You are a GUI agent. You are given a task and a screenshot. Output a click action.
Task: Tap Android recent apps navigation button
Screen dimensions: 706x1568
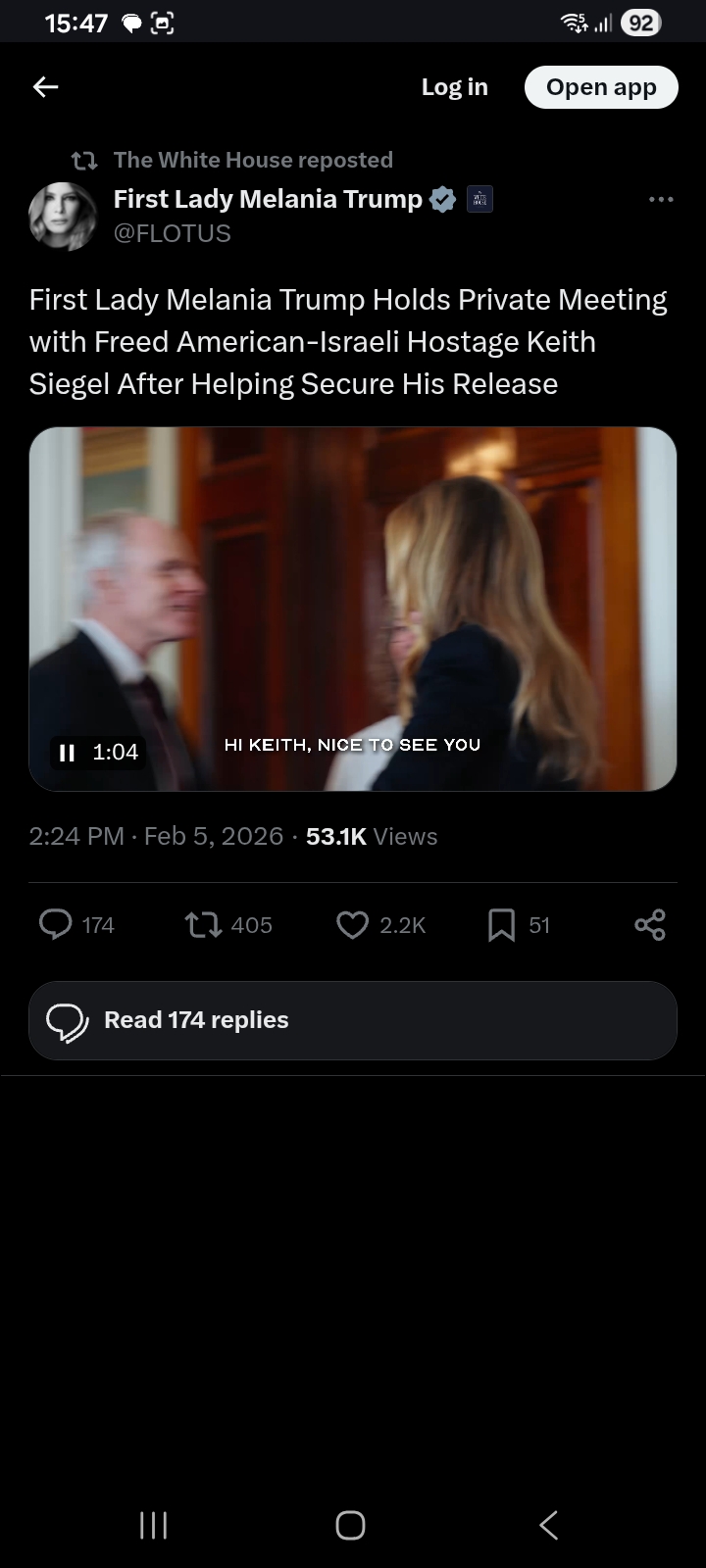point(154,1525)
